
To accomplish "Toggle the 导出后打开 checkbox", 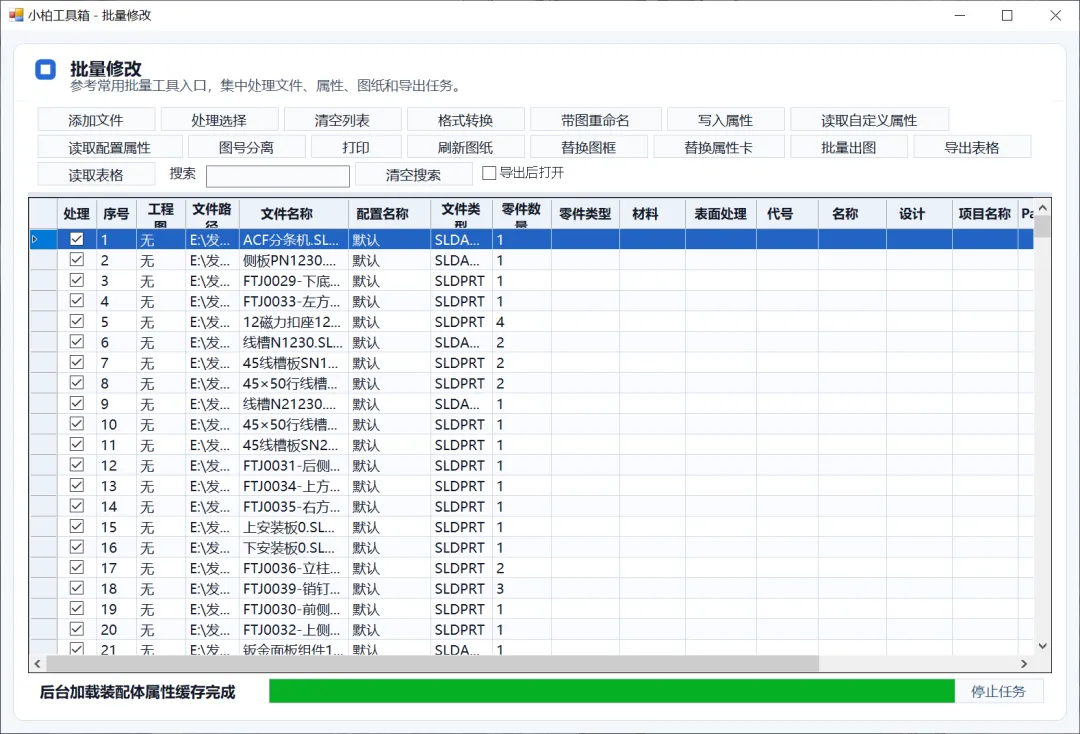I will (489, 173).
